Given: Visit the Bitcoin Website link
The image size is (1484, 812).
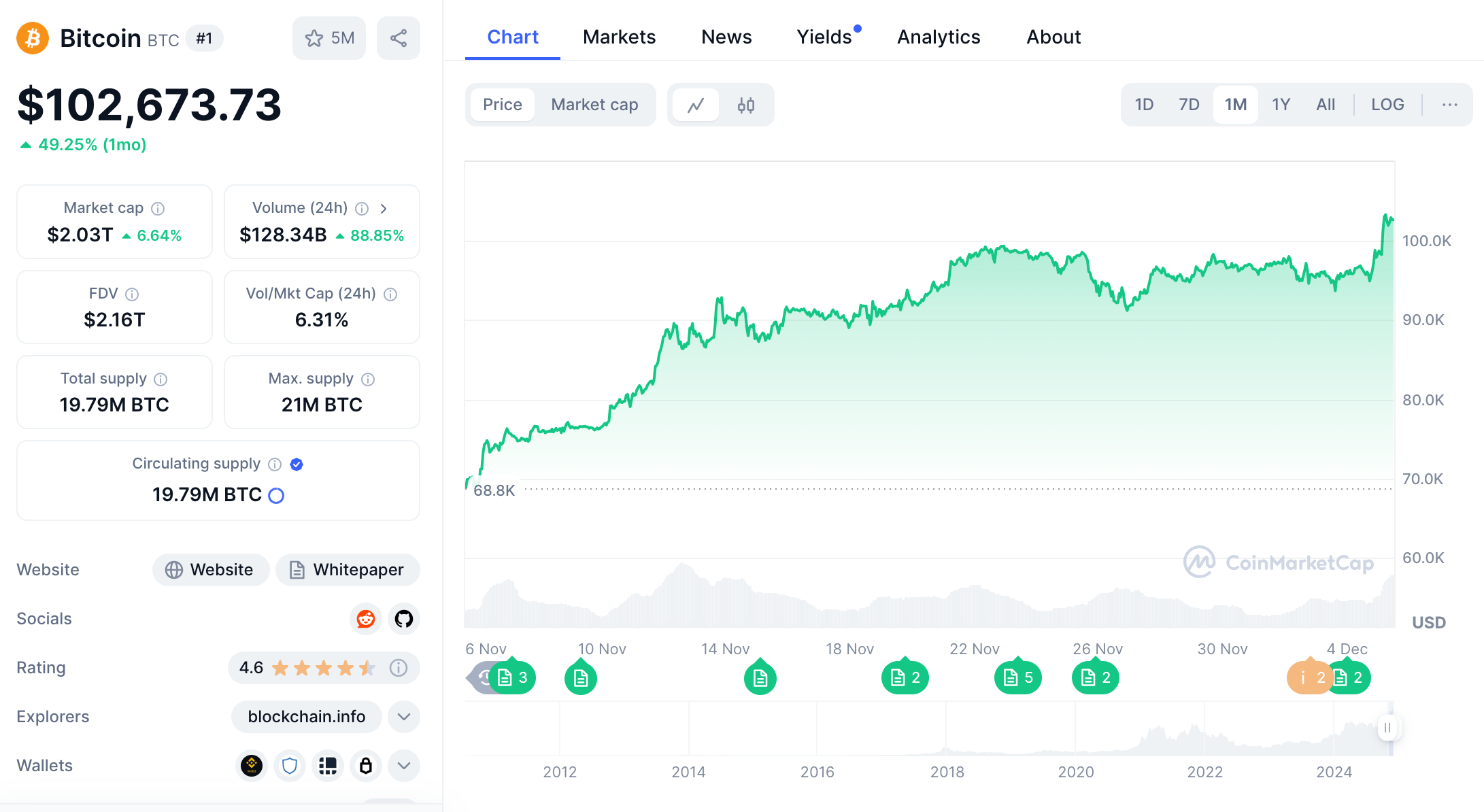Looking at the screenshot, I should click(x=211, y=570).
